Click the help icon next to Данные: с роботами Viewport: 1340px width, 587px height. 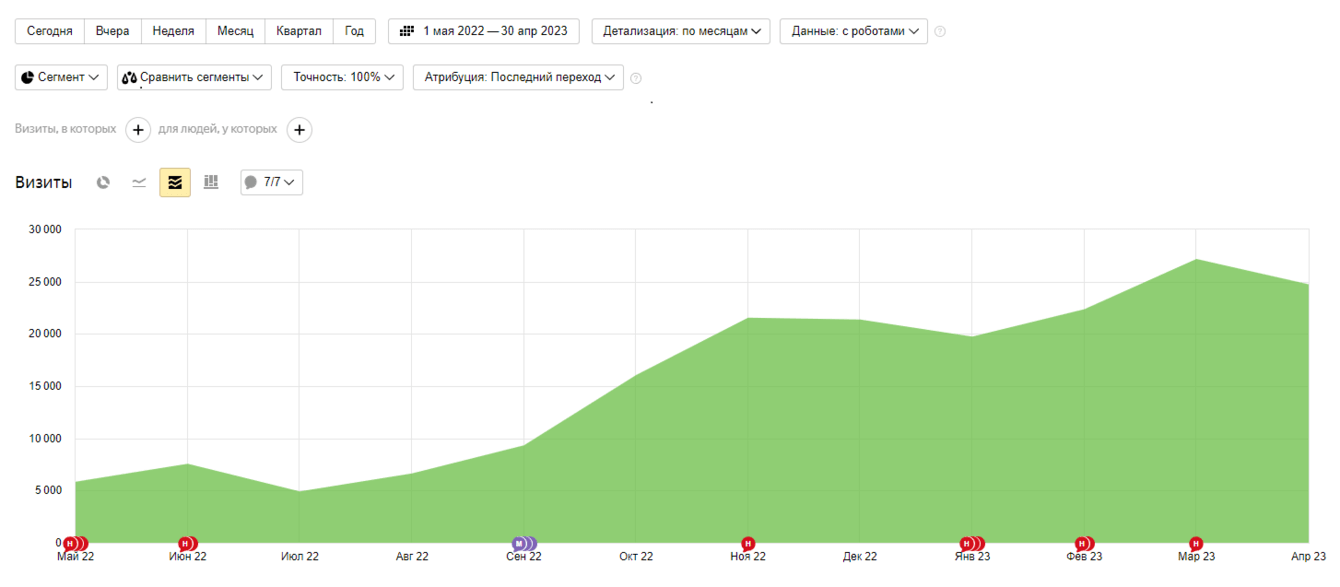pyautogui.click(x=940, y=31)
